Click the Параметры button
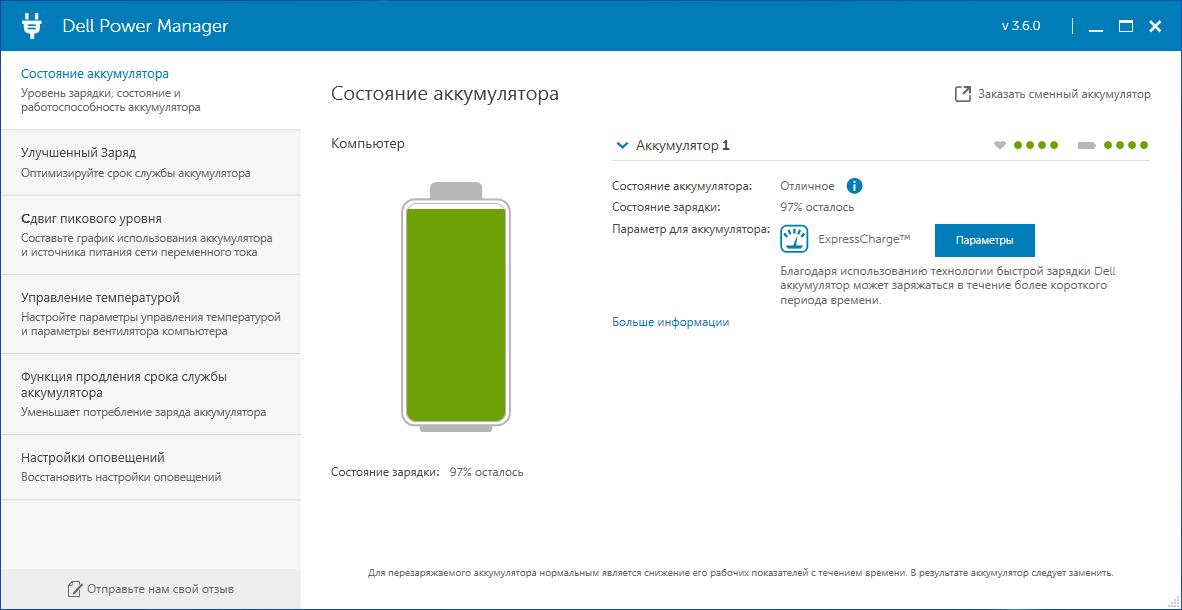 [984, 241]
